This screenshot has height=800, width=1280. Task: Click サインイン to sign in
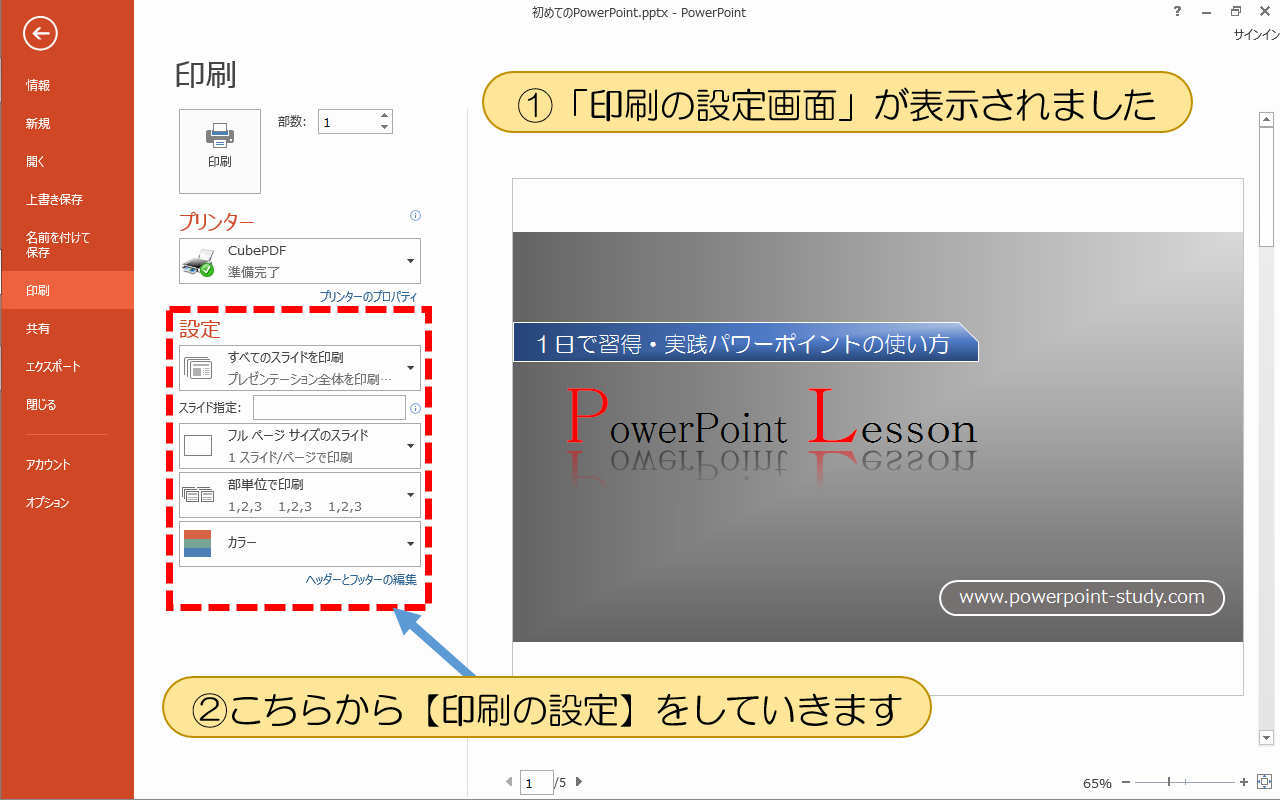1256,34
